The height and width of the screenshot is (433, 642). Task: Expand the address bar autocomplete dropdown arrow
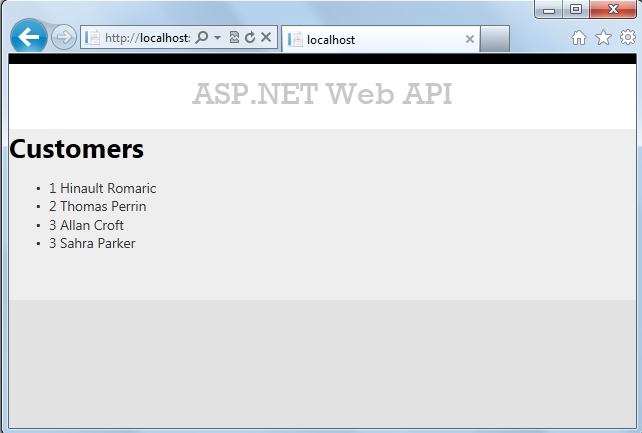[x=217, y=38]
